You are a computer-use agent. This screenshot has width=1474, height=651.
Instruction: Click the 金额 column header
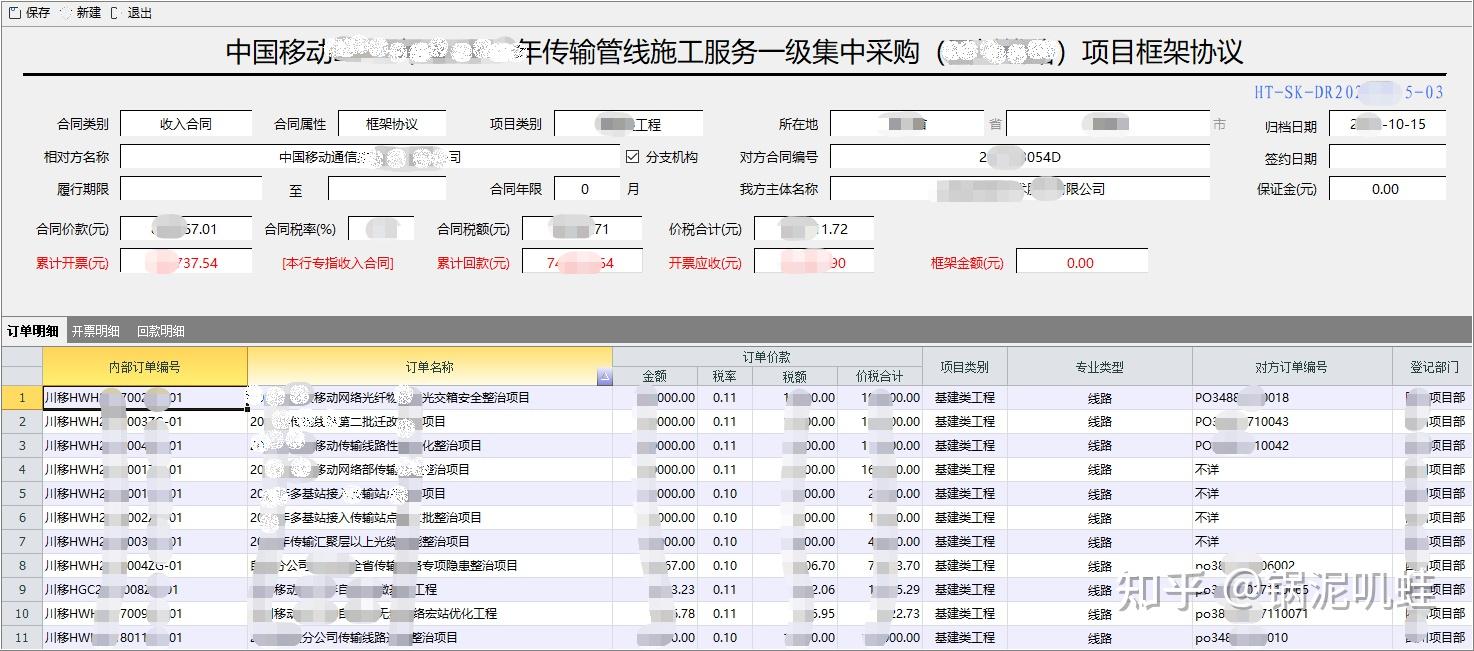point(655,377)
